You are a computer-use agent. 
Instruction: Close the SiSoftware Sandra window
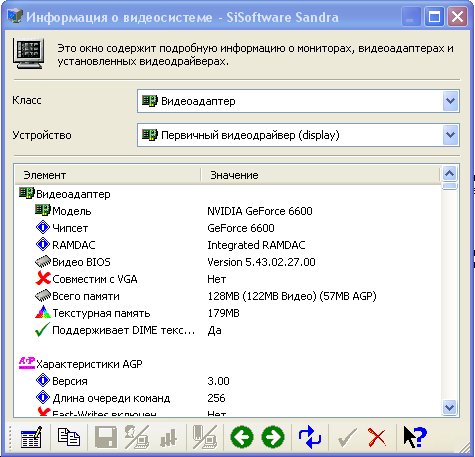(x=457, y=17)
